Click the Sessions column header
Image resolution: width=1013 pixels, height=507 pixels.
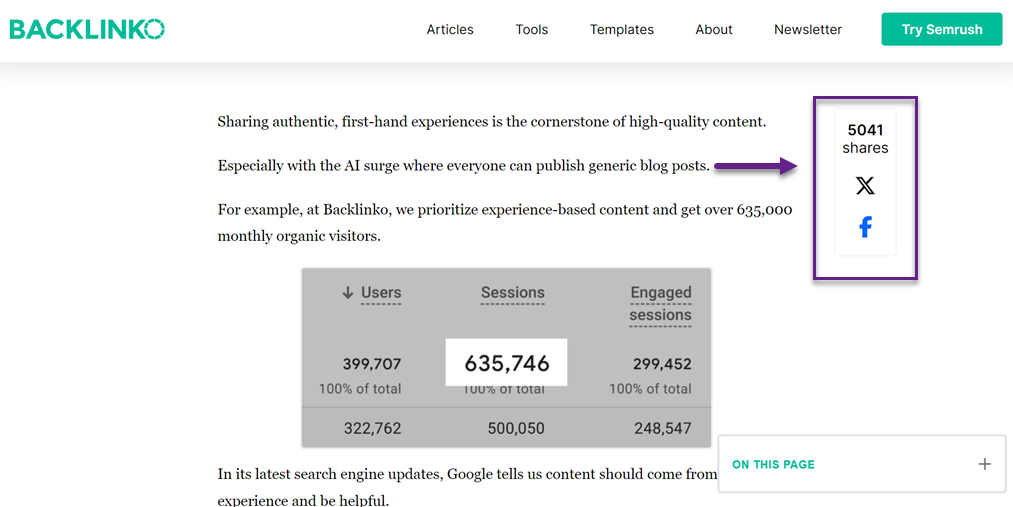tap(512, 293)
